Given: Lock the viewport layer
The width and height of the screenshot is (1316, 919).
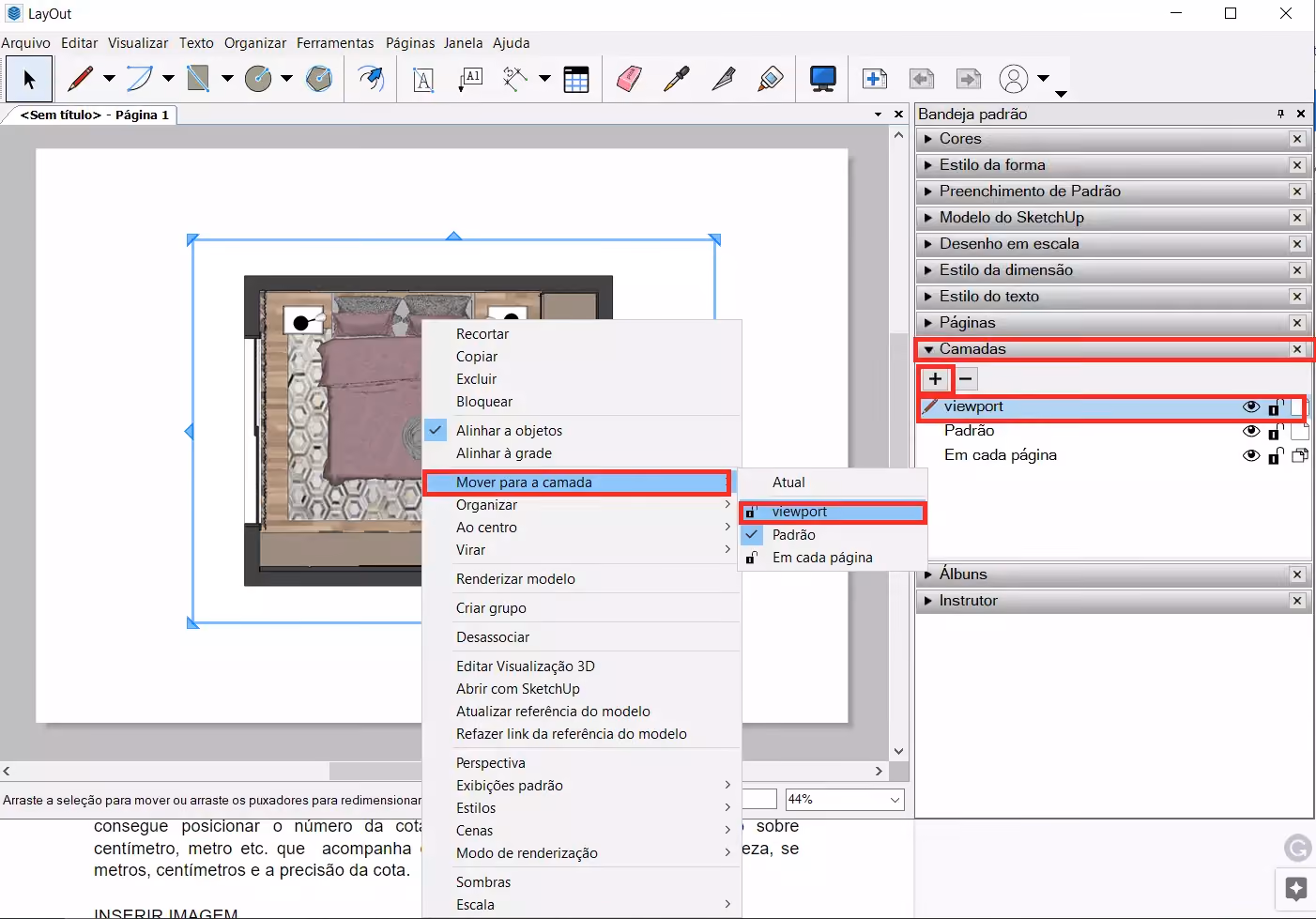Looking at the screenshot, I should [x=1276, y=406].
